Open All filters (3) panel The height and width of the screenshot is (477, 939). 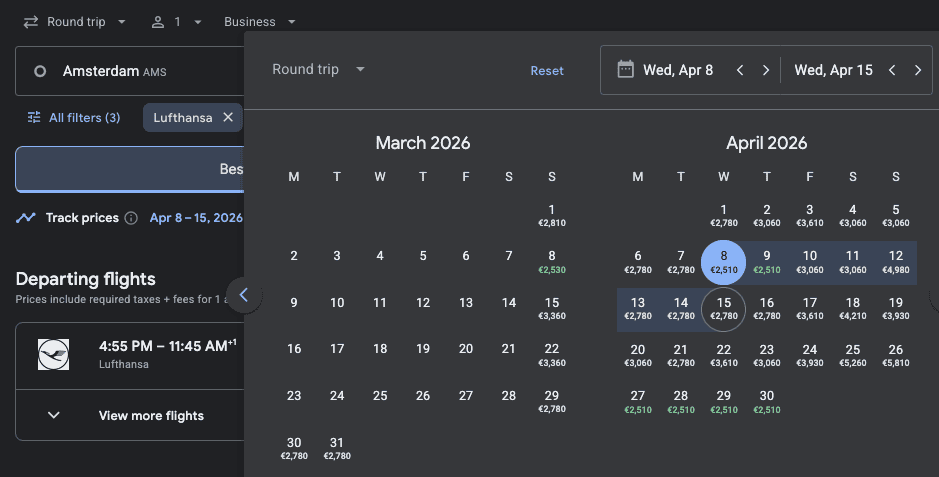pyautogui.click(x=74, y=118)
